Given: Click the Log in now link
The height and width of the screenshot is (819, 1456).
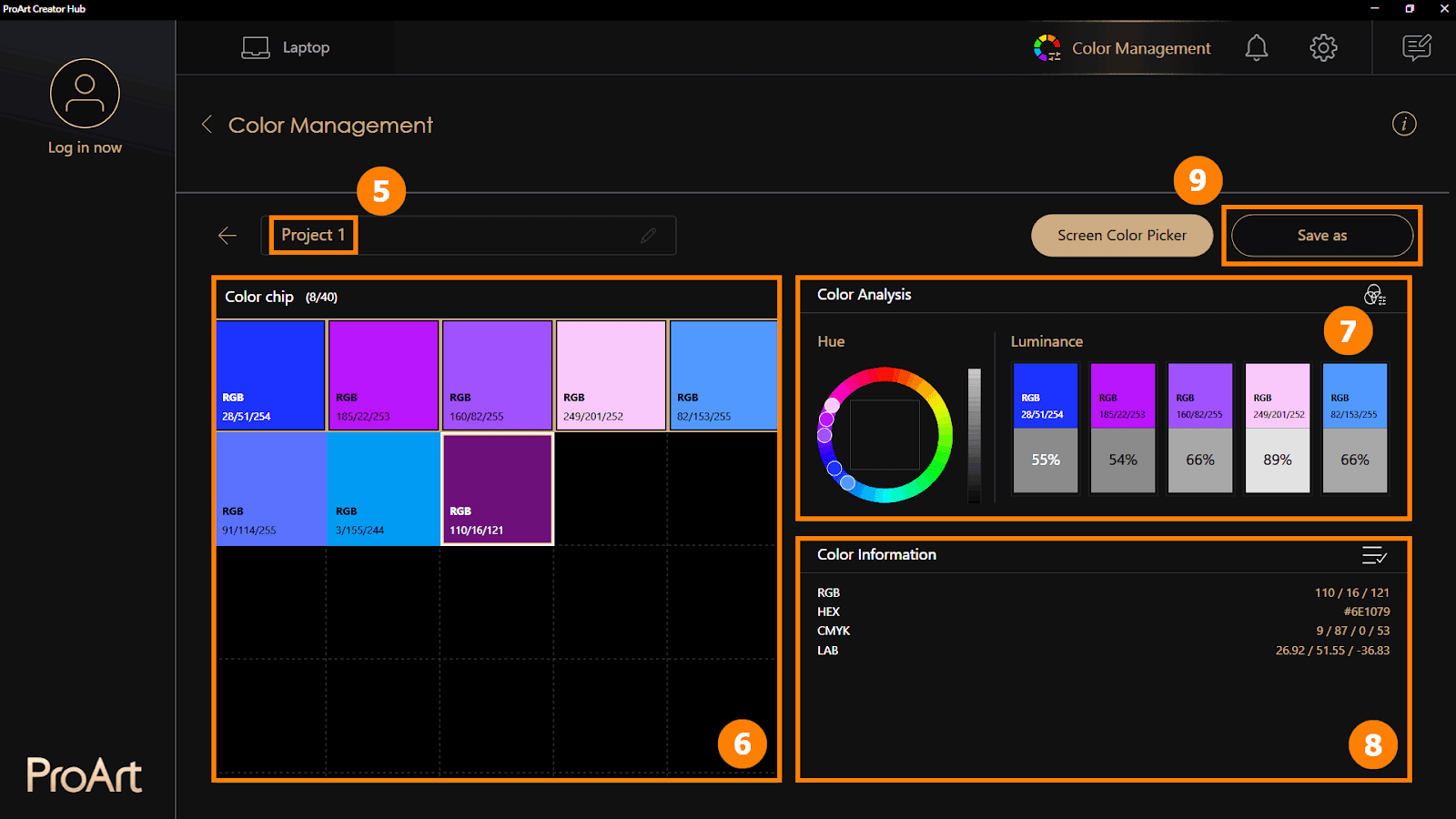Looking at the screenshot, I should coord(85,147).
